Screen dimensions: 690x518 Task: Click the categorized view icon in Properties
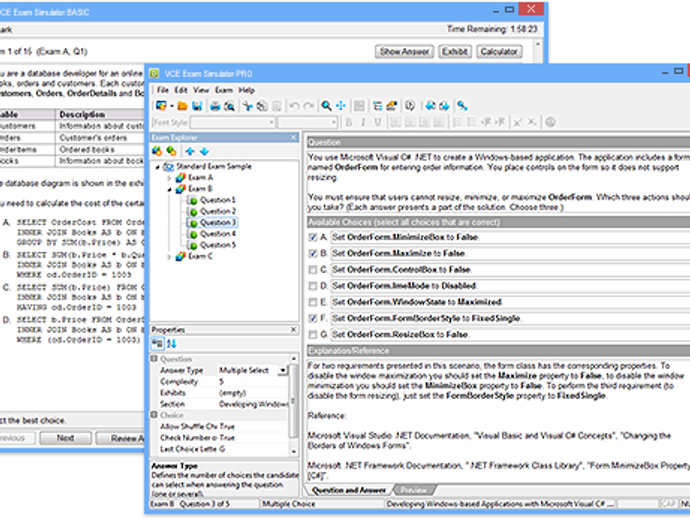coord(157,344)
